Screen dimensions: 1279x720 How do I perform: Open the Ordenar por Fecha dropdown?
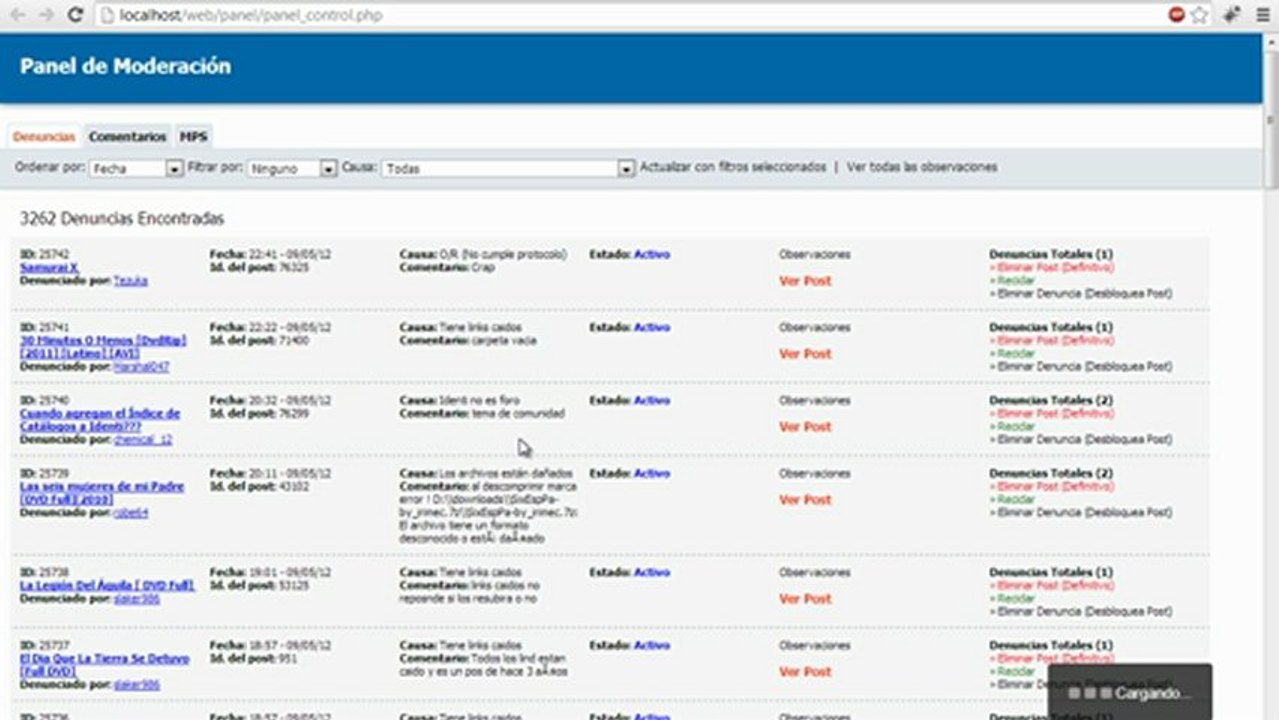(x=136, y=168)
